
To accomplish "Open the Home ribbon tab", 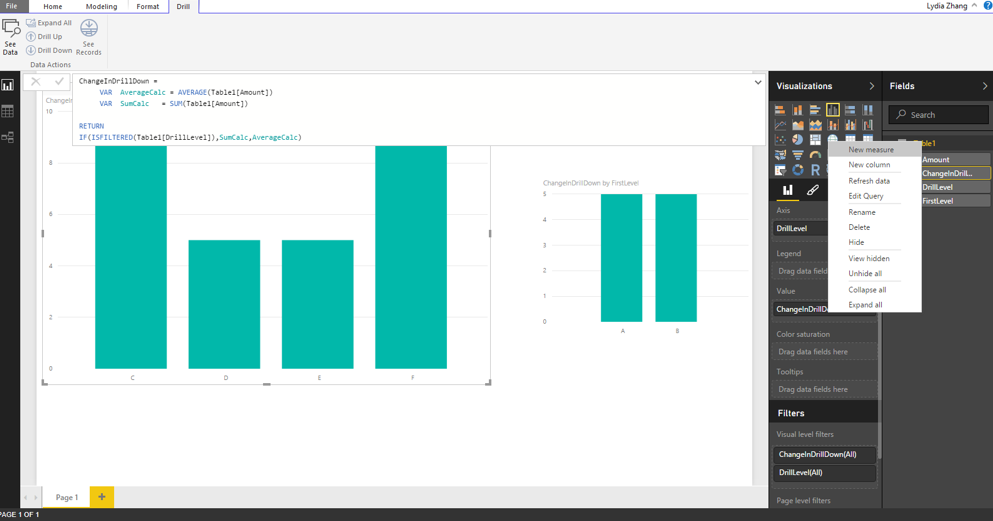I will pyautogui.click(x=53, y=6).
